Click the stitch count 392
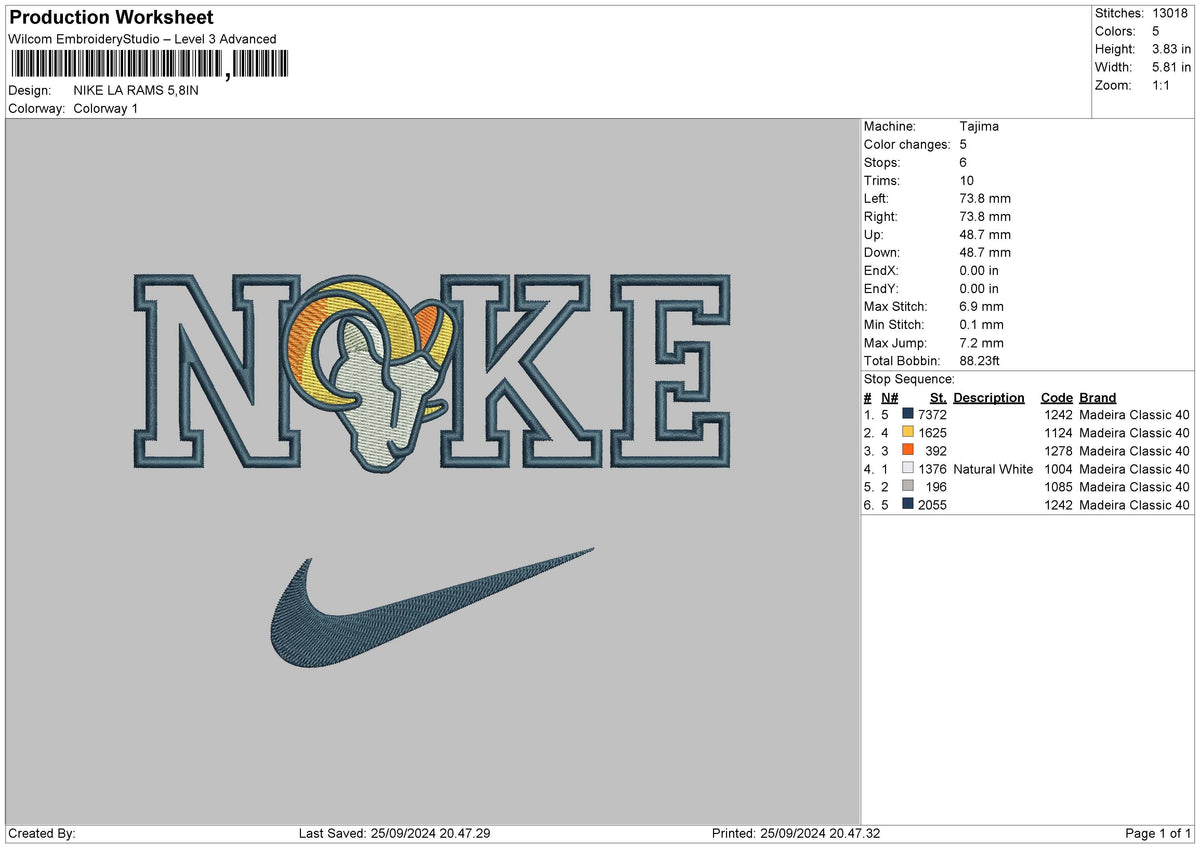1200x848 pixels. point(936,451)
